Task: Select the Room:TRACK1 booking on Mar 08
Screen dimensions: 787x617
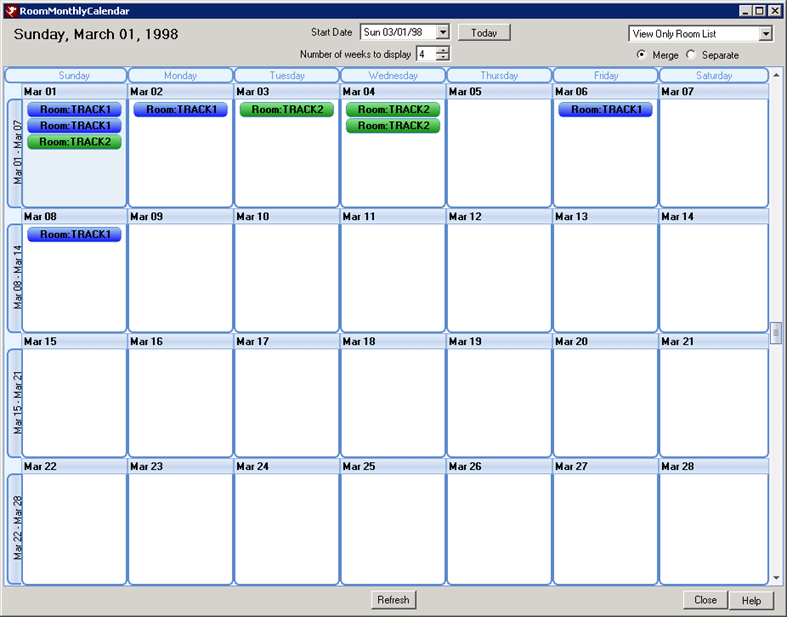Action: [x=74, y=235]
